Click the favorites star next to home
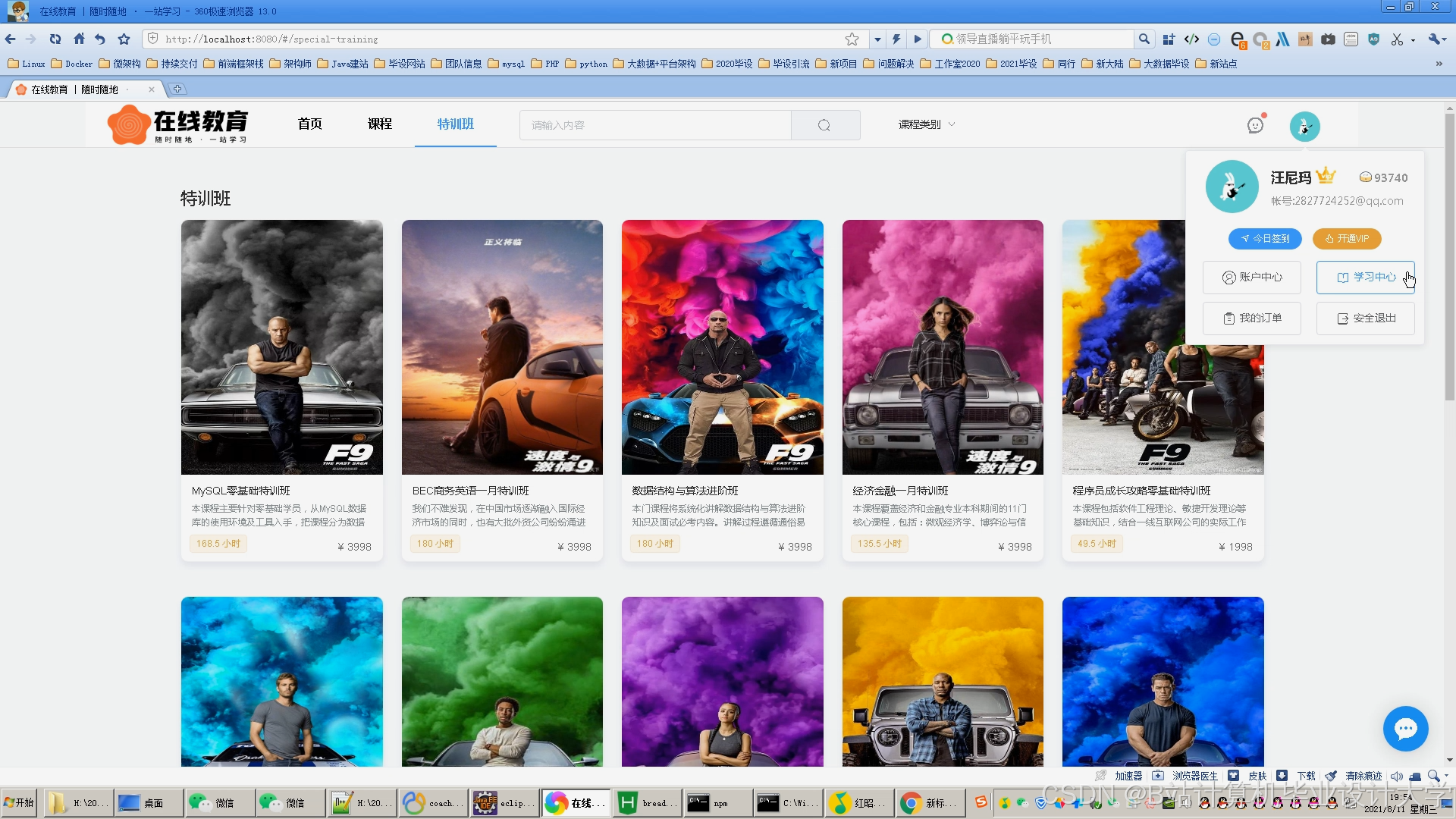 pyautogui.click(x=124, y=39)
